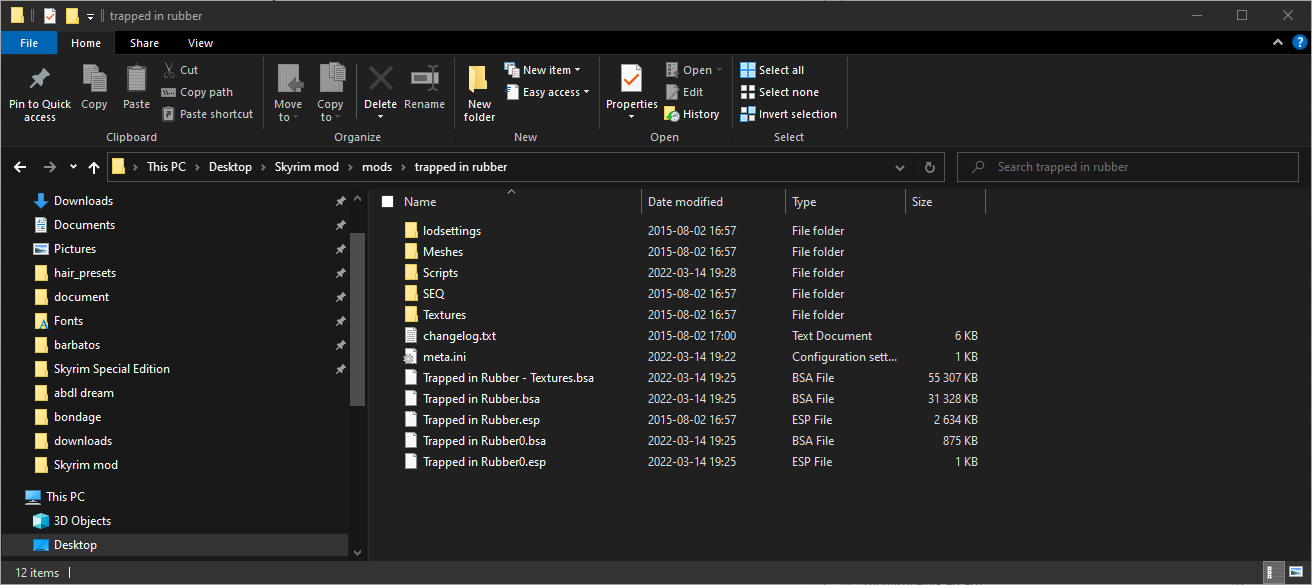Viewport: 1312px width, 585px height.
Task: Refresh the current folder
Action: click(x=929, y=167)
